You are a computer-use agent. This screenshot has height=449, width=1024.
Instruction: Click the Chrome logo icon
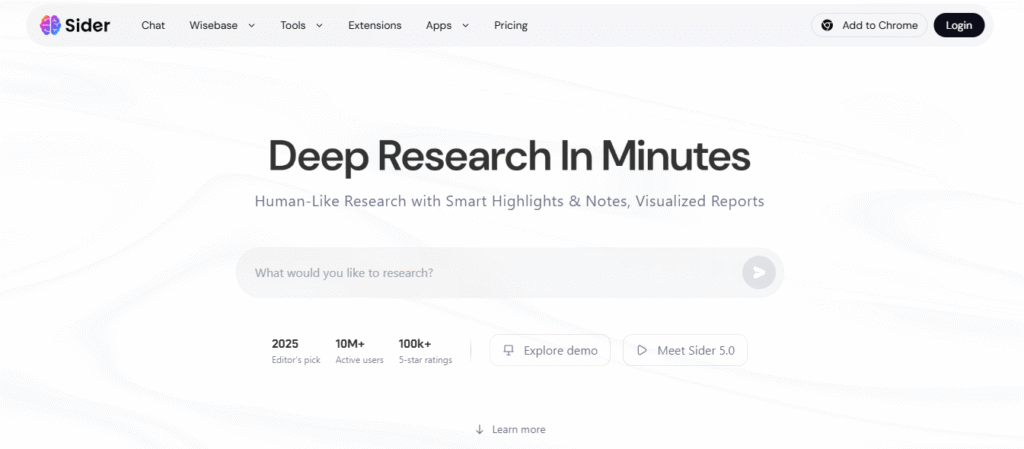pyautogui.click(x=827, y=25)
